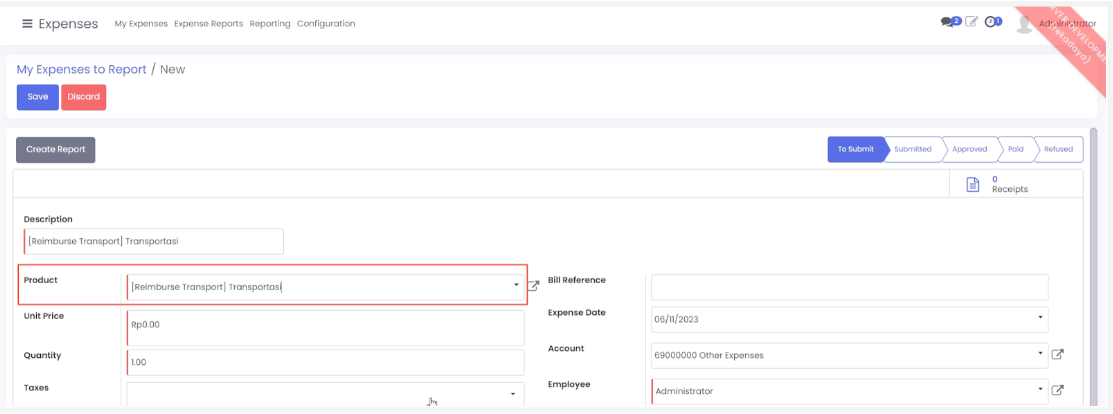This screenshot has width=1113, height=414.
Task: Click the edit note icon in top bar
Action: pos(971,22)
